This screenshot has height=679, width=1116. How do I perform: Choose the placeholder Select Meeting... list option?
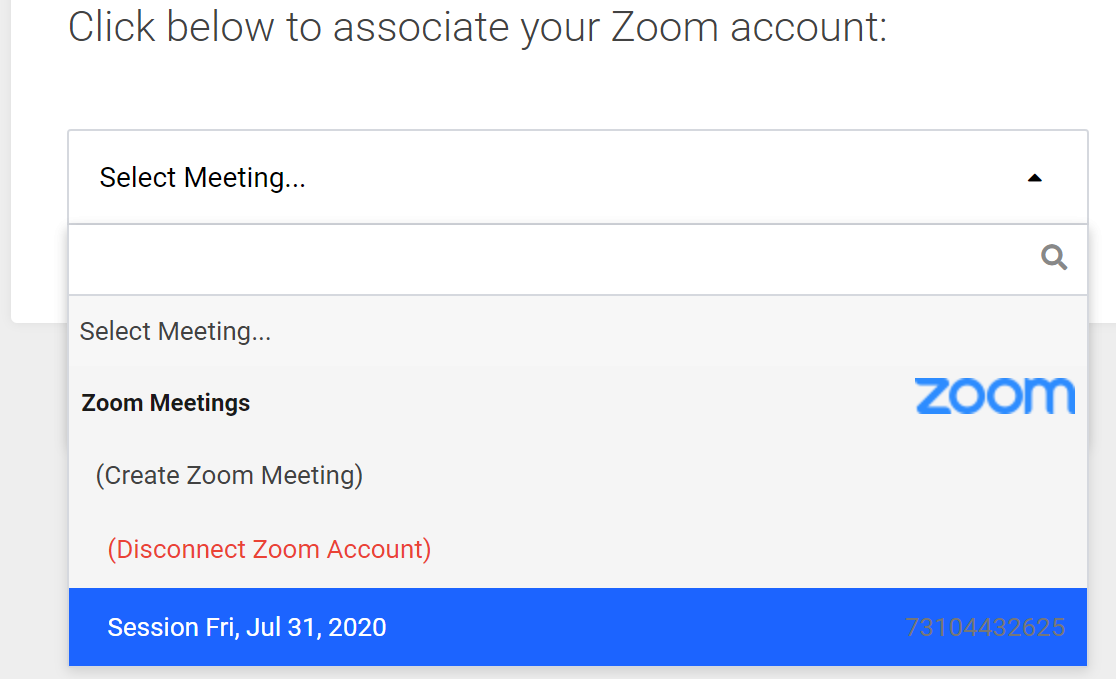click(x=176, y=331)
